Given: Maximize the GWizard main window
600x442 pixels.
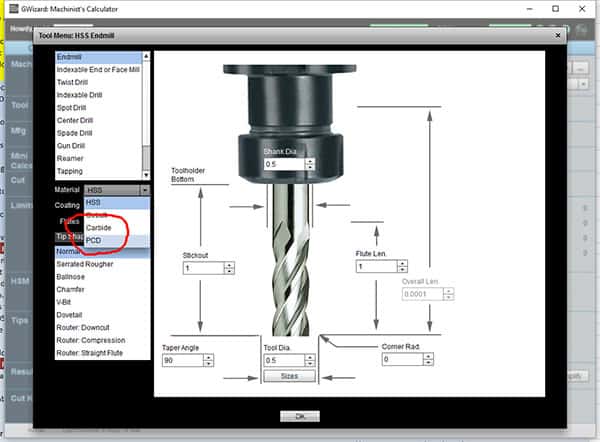Looking at the screenshot, I should (x=555, y=8).
